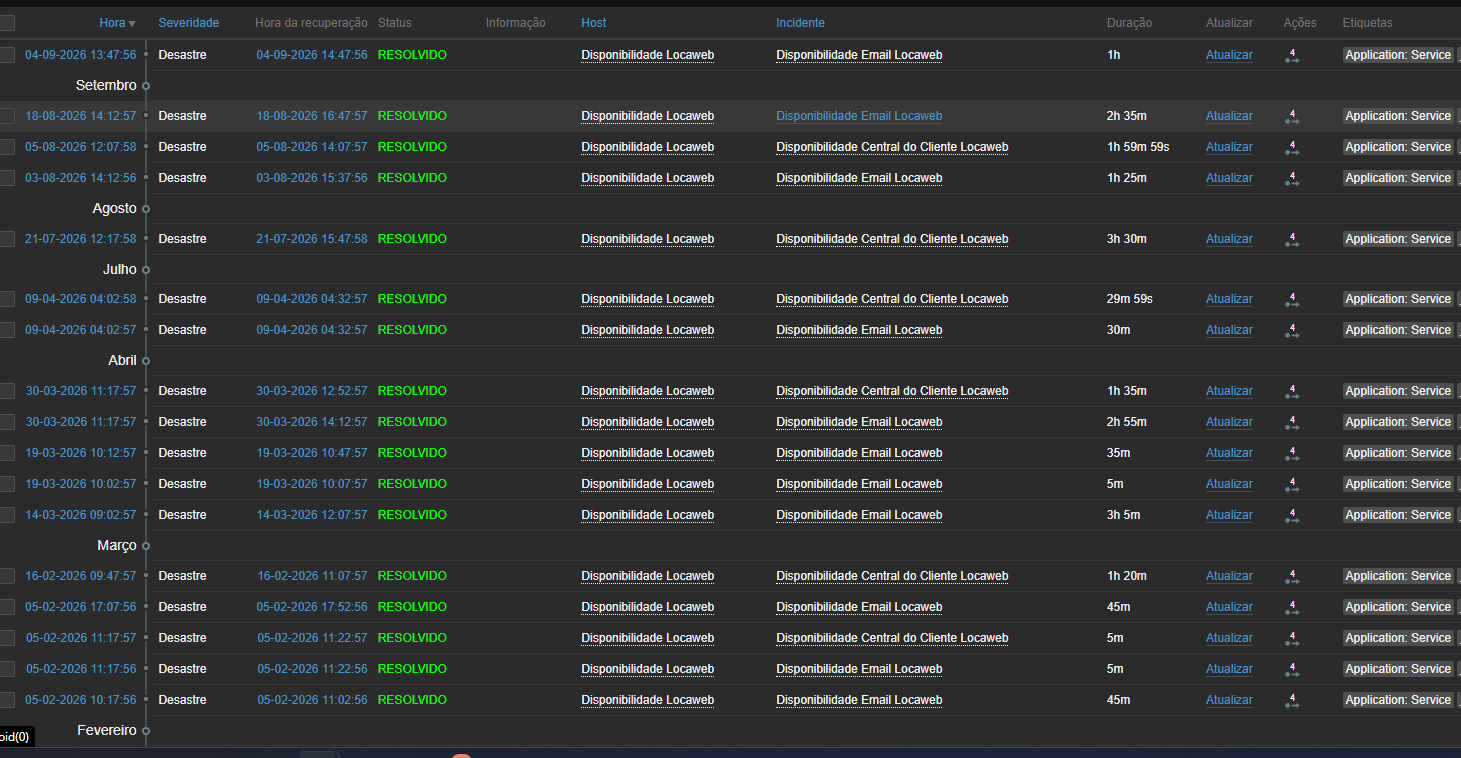Sort by the Hora column header
This screenshot has width=1461, height=758.
tap(117, 23)
